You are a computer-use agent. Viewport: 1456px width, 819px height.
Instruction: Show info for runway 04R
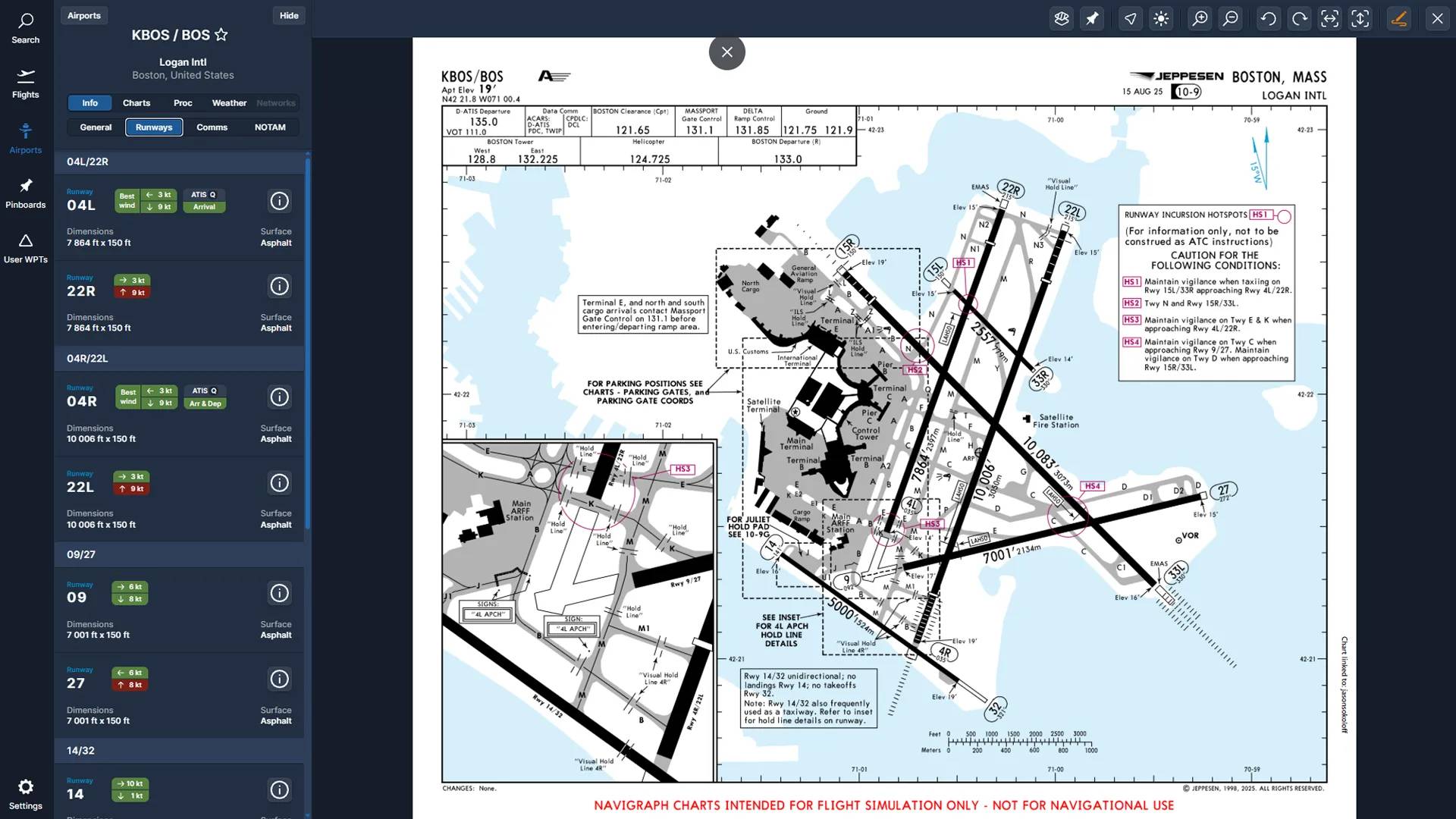click(x=280, y=397)
